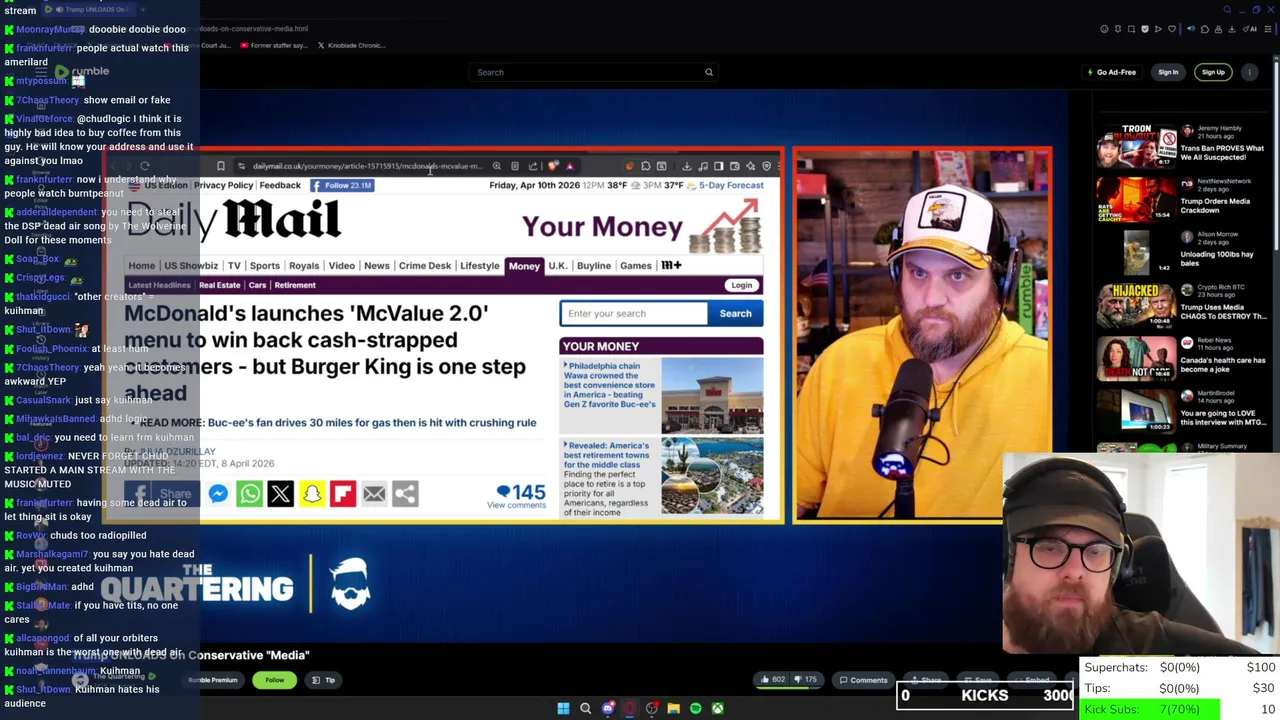Select the Home tab on Daily Mail
Viewport: 1280px width, 720px height.
pos(142,266)
